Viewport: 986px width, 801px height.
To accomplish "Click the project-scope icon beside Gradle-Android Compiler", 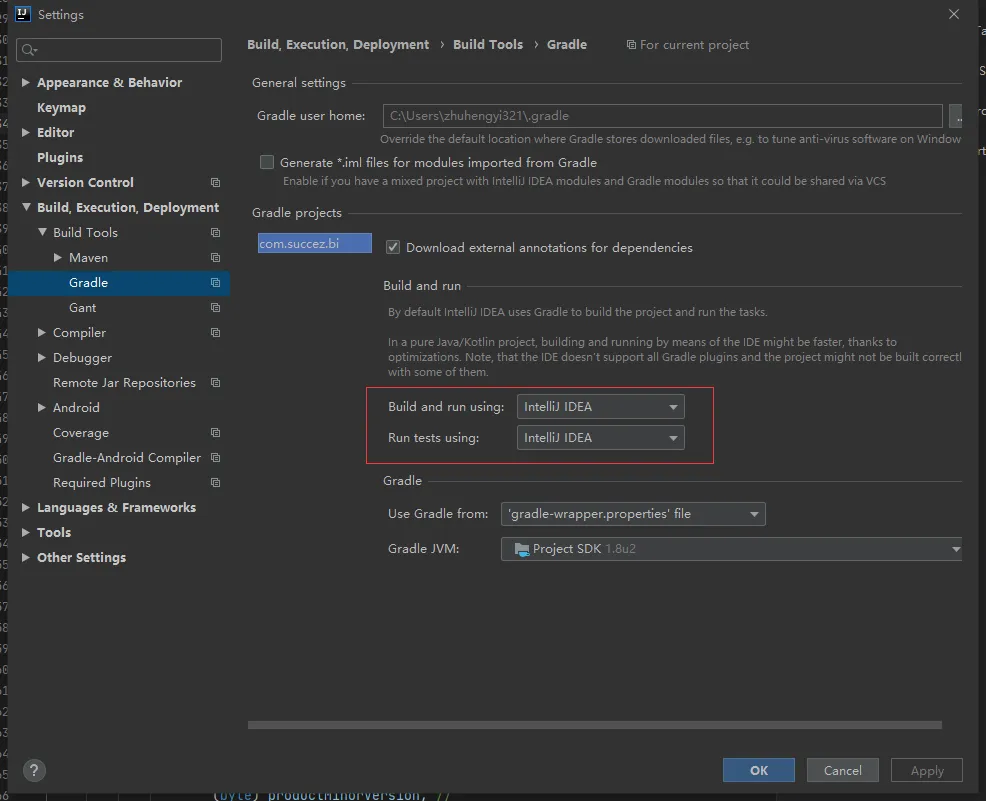I will [215, 458].
